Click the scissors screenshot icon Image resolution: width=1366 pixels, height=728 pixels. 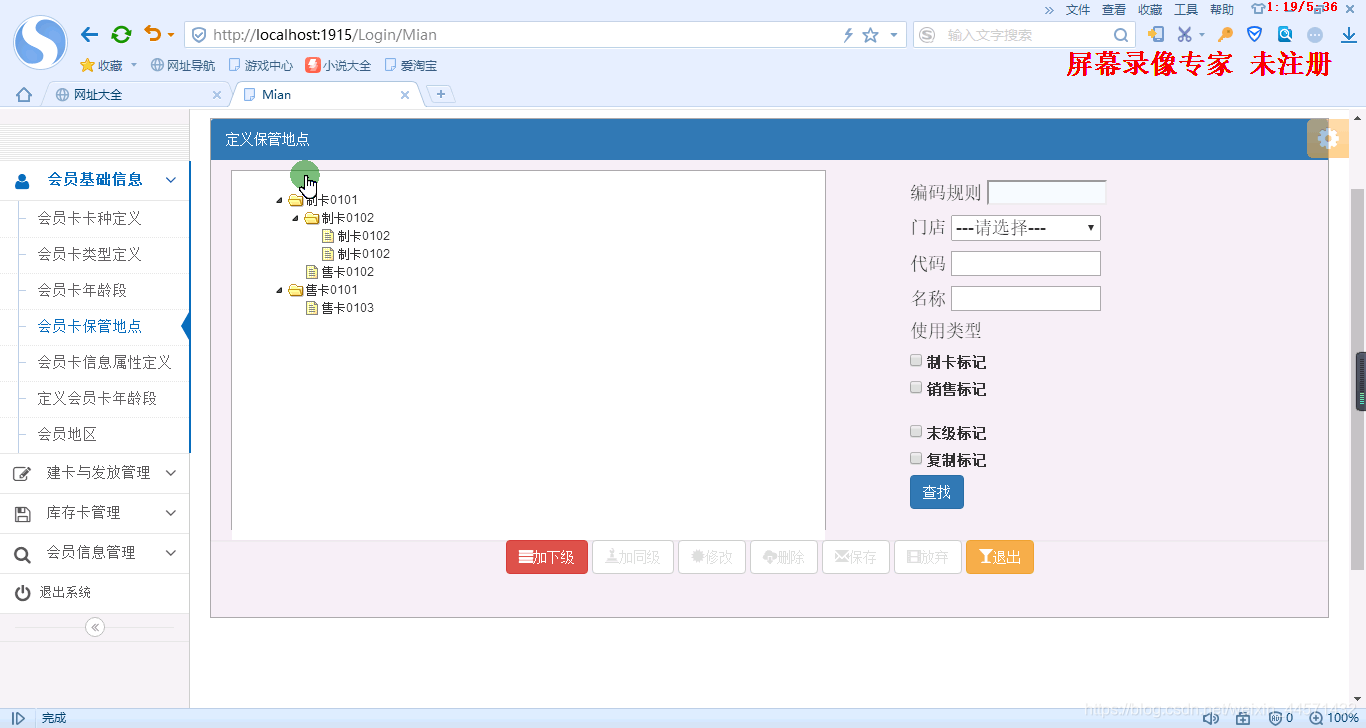1185,34
